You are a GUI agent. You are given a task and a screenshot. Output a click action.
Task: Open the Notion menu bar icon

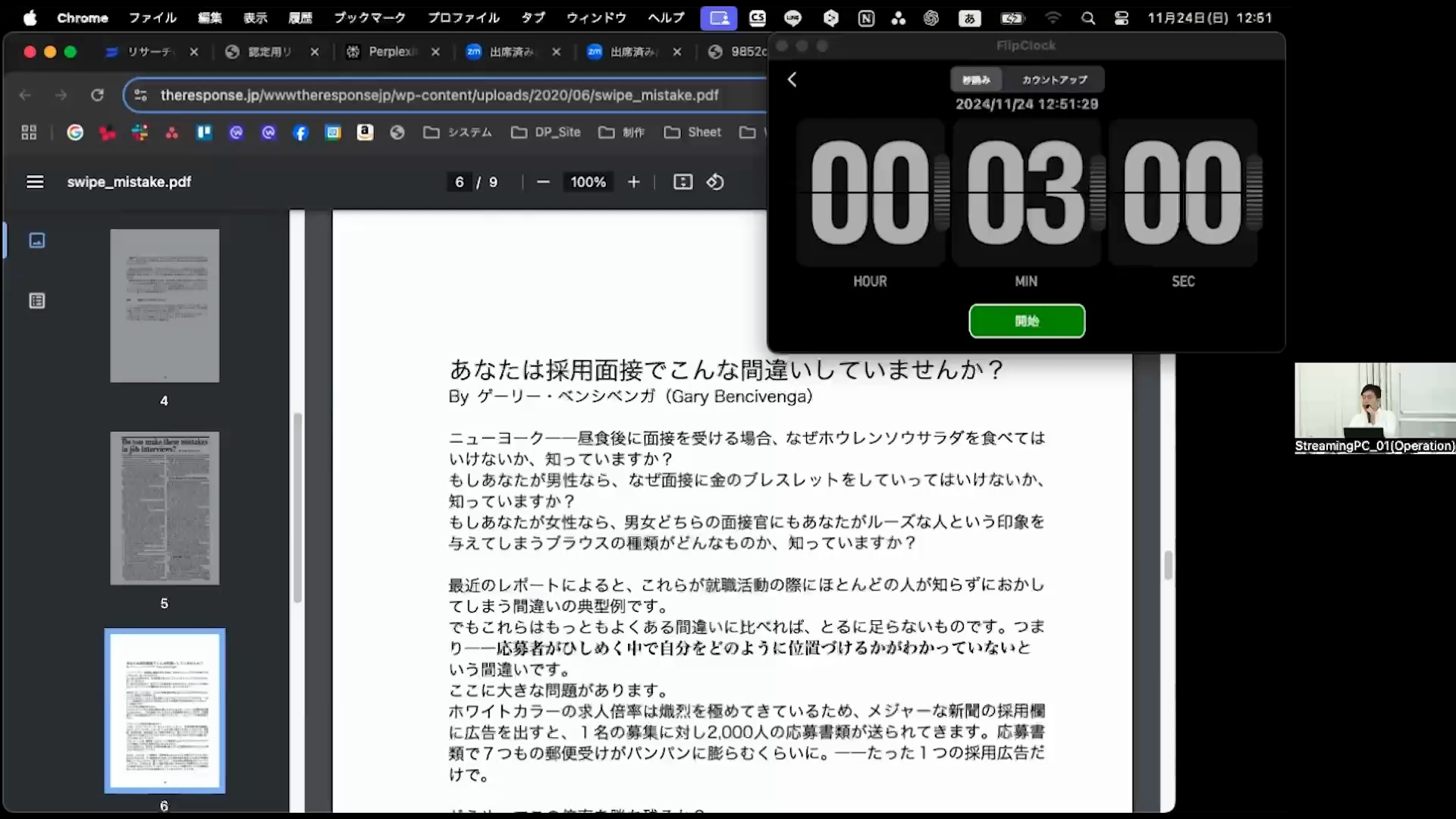click(x=866, y=18)
